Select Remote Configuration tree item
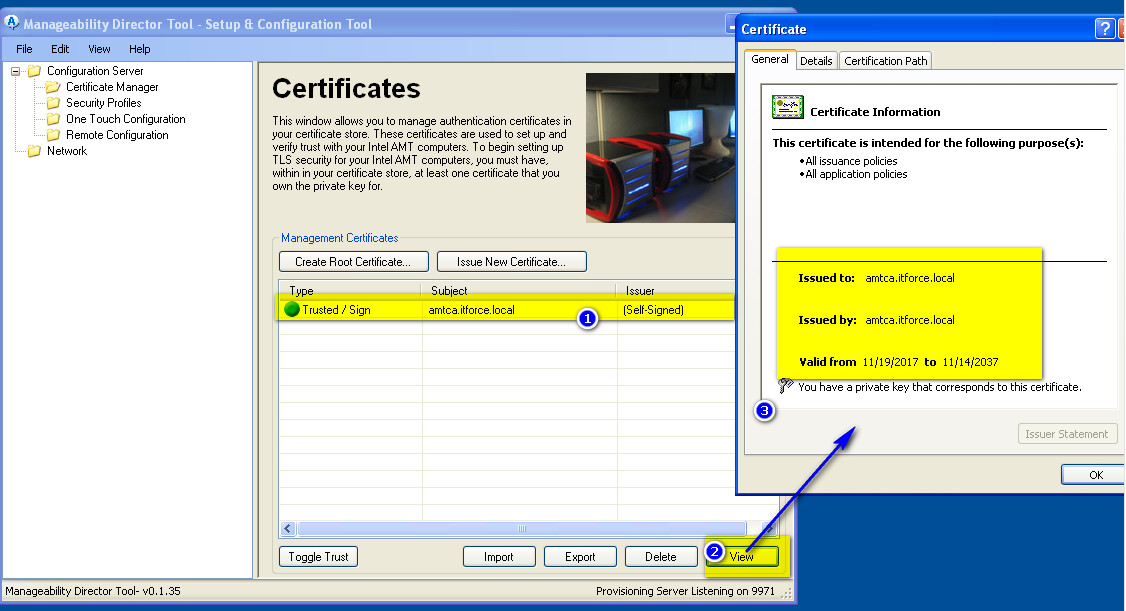The height and width of the screenshot is (611, 1126). [117, 134]
